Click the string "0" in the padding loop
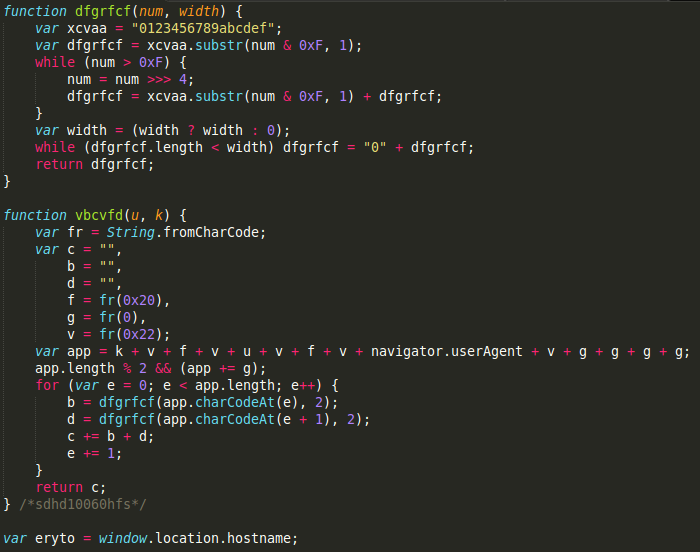Viewport: 700px width, 552px height. click(375, 147)
